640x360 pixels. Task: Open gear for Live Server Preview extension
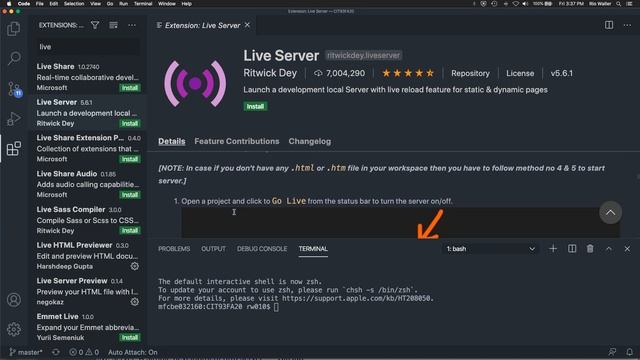[x=134, y=302]
